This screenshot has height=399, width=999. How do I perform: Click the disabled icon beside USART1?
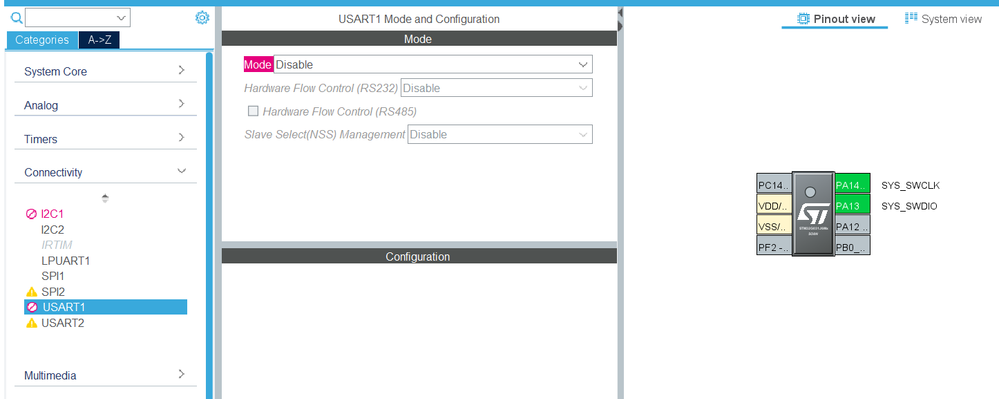click(x=31, y=307)
